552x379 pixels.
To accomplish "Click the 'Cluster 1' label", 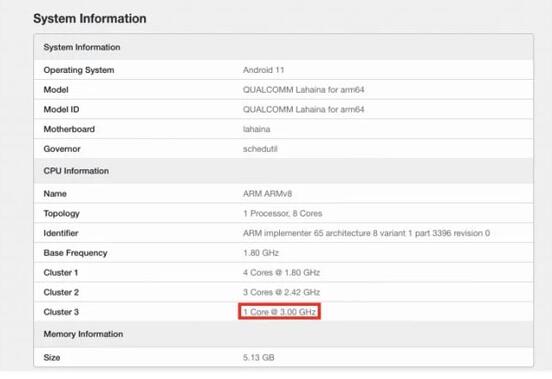I will tap(61, 273).
